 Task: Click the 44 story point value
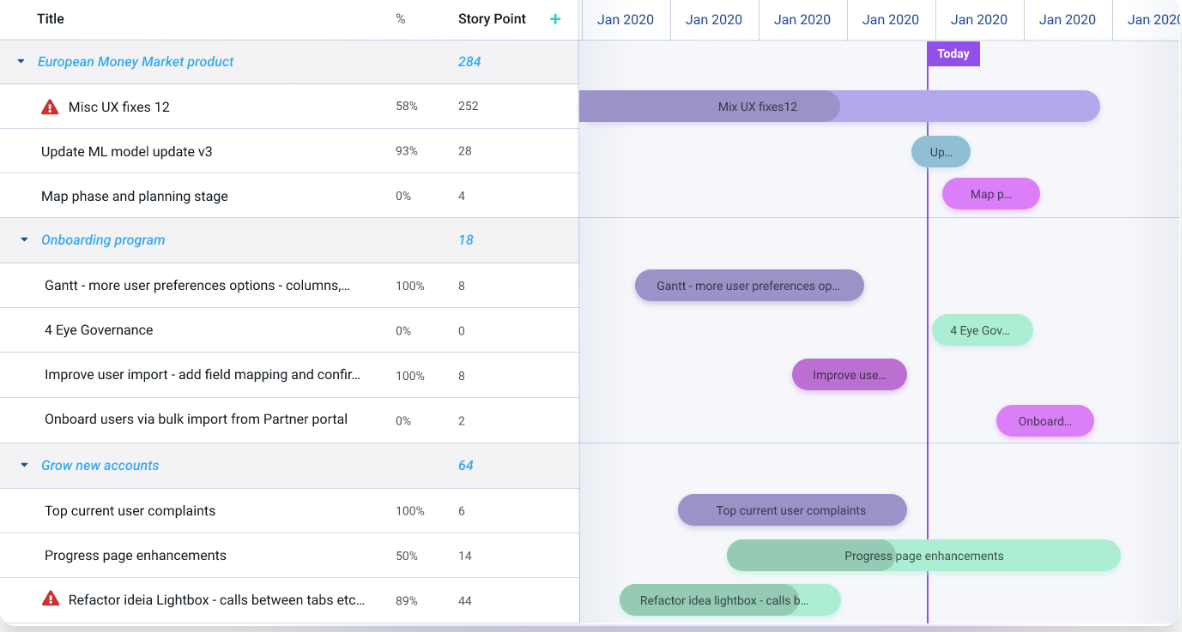coord(464,601)
